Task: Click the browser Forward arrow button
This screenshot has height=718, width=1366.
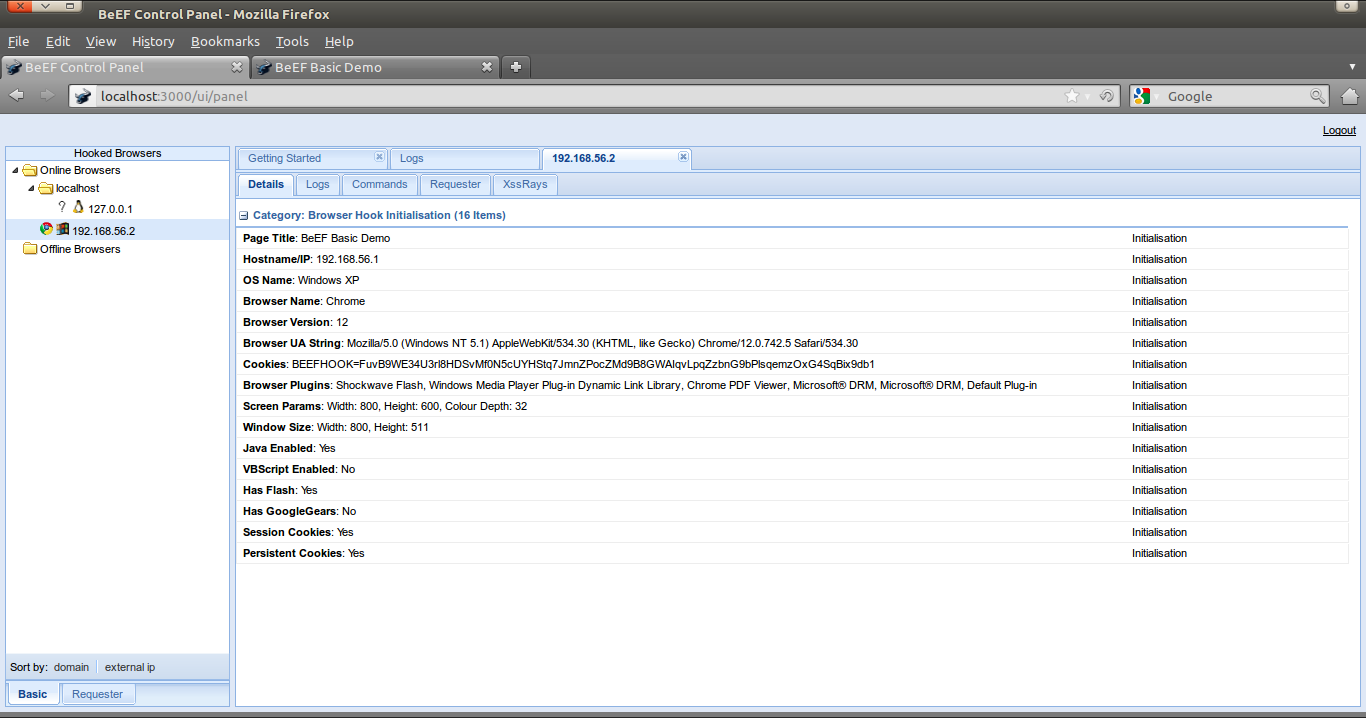Action: pyautogui.click(x=47, y=96)
